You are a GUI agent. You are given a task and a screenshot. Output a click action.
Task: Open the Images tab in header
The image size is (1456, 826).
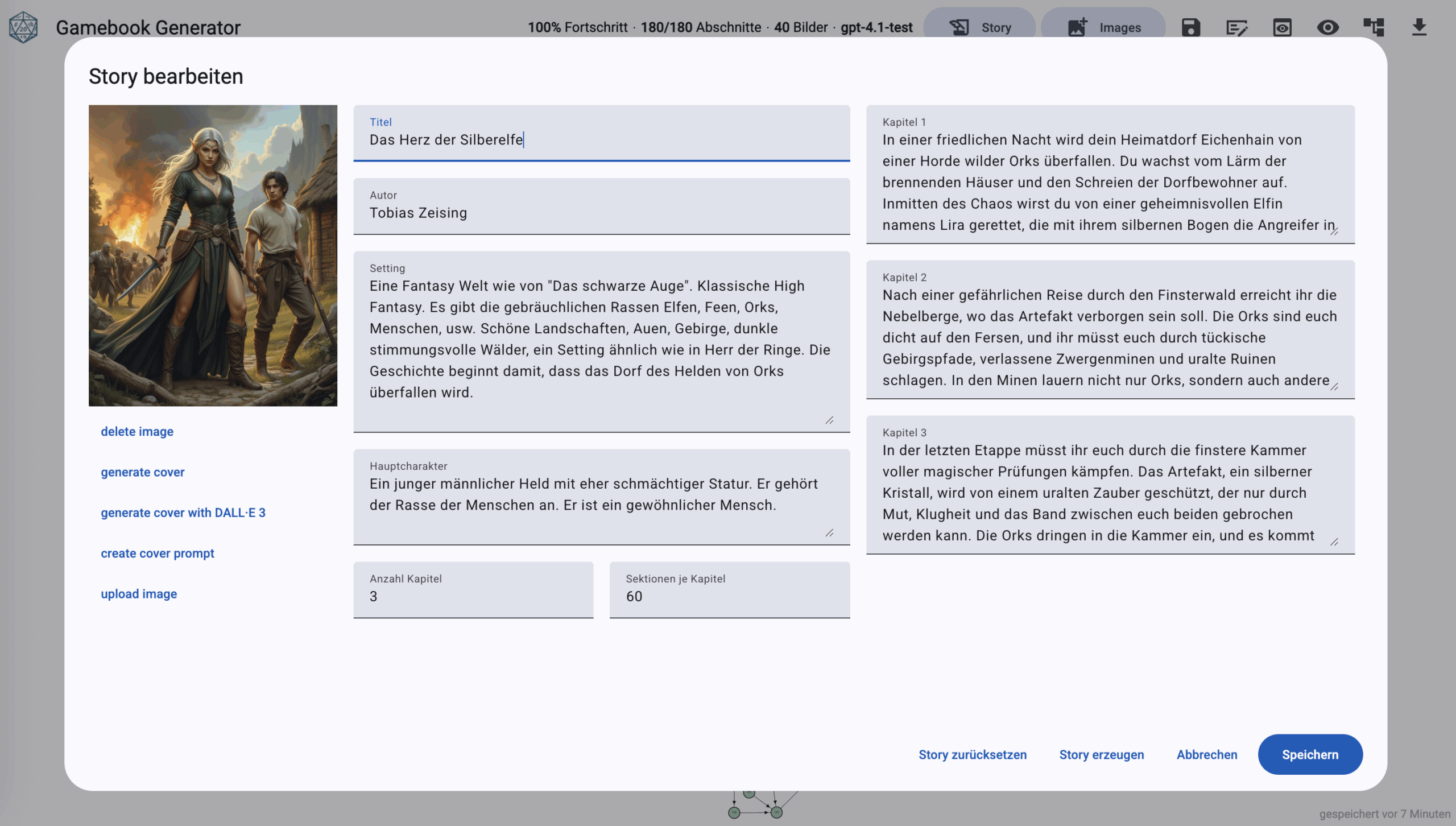click(x=1103, y=27)
